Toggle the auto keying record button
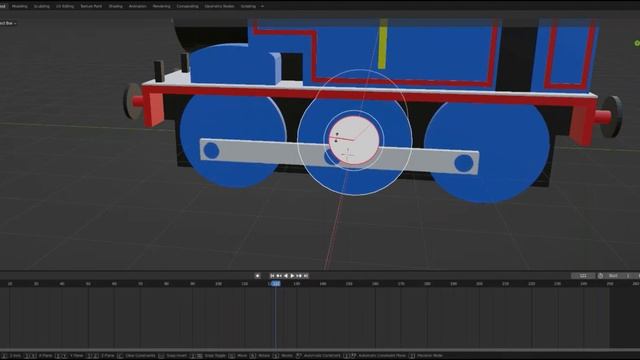This screenshot has height=360, width=640. click(x=258, y=276)
